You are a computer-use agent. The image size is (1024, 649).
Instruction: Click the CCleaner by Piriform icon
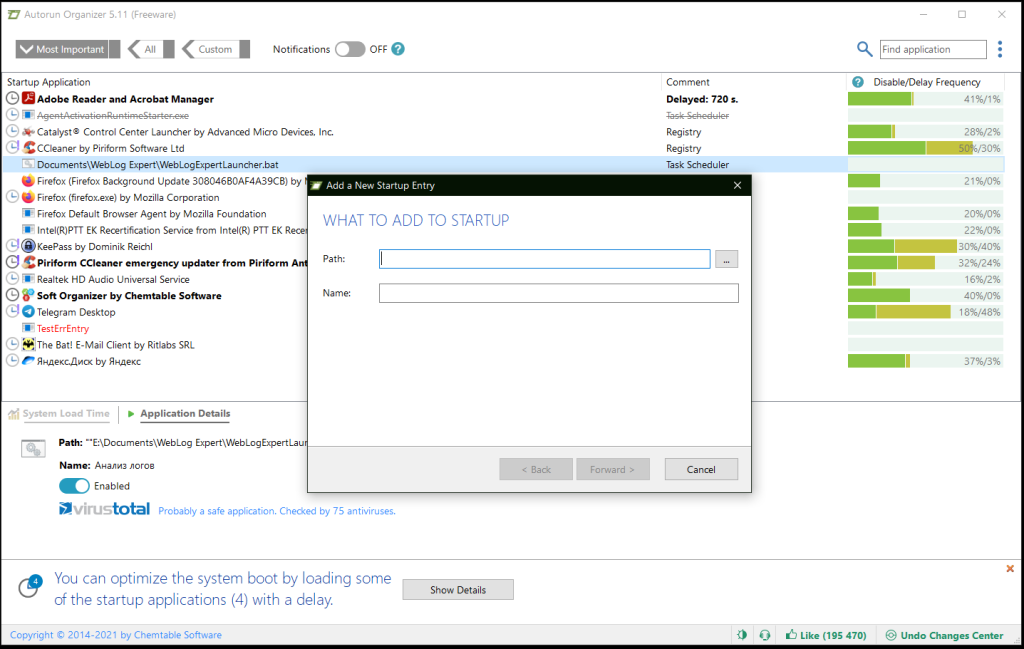tap(28, 148)
